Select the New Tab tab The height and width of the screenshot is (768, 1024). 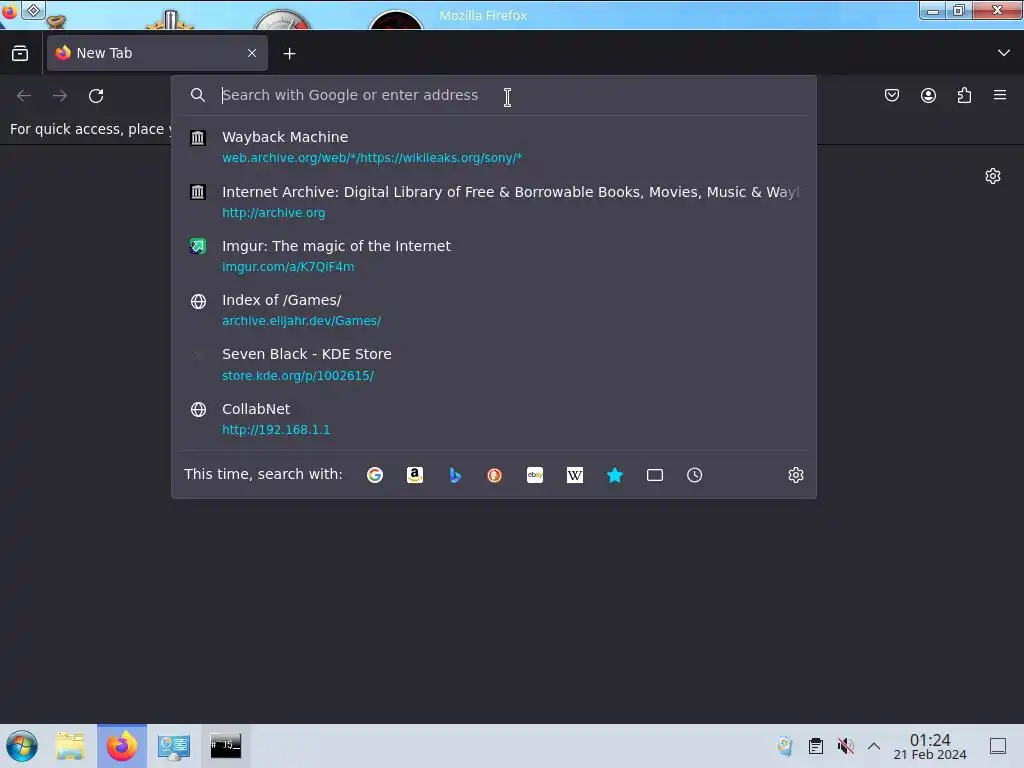point(157,53)
